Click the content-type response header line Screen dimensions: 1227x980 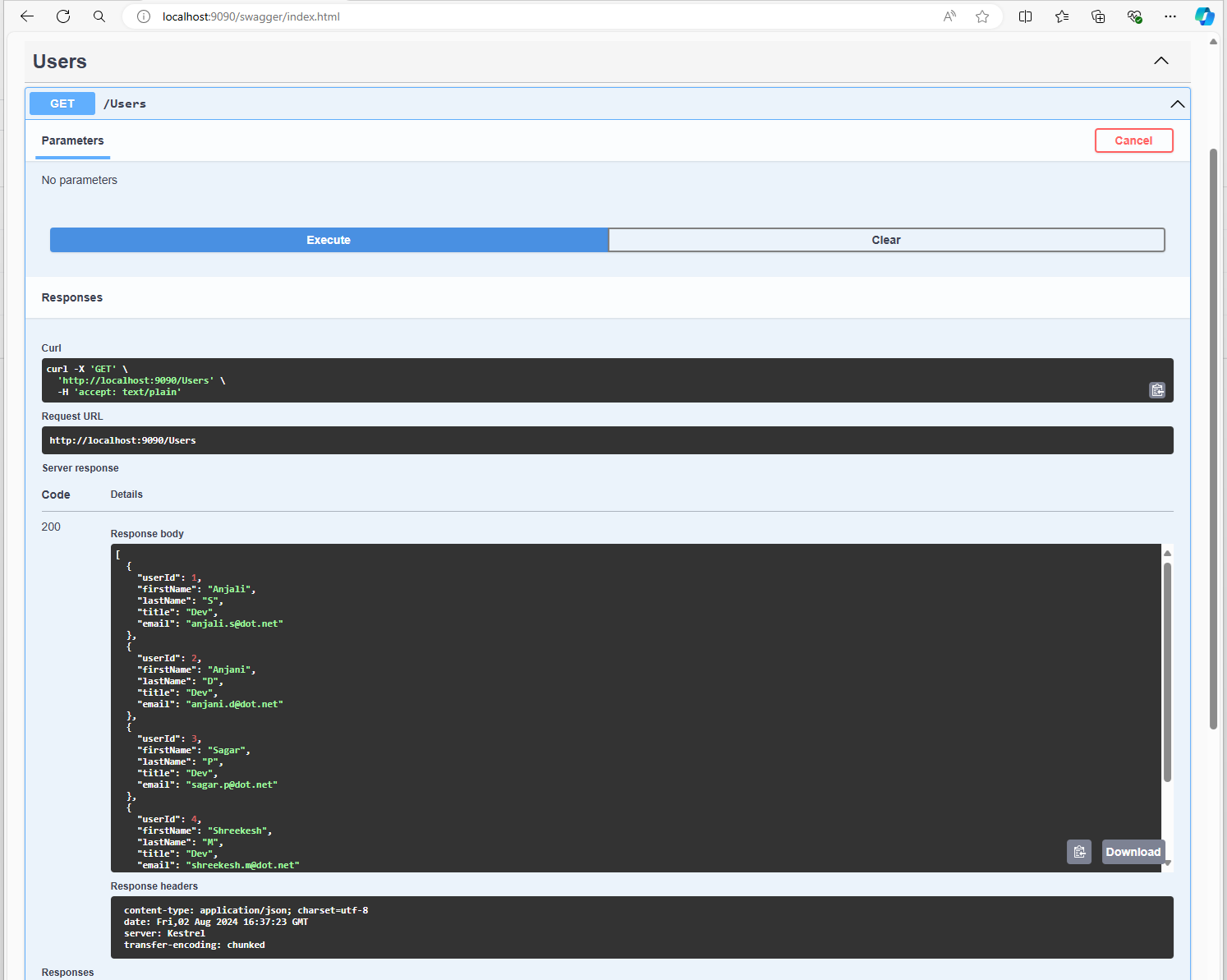coord(246,910)
